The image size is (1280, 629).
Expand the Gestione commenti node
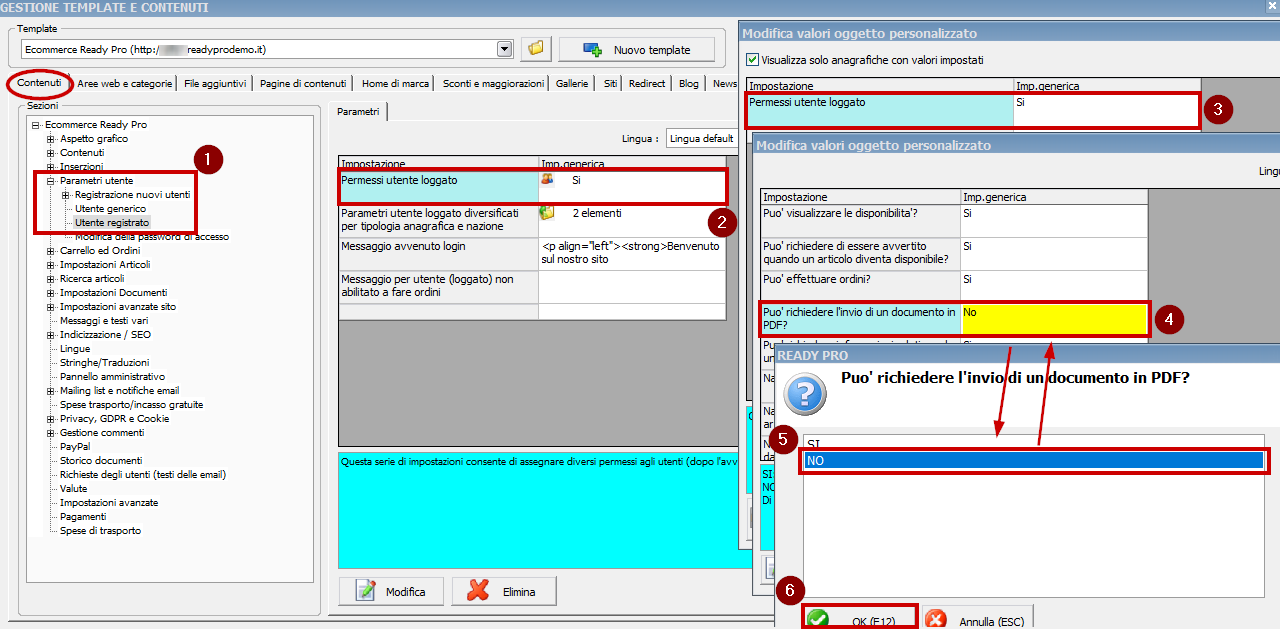click(51, 433)
